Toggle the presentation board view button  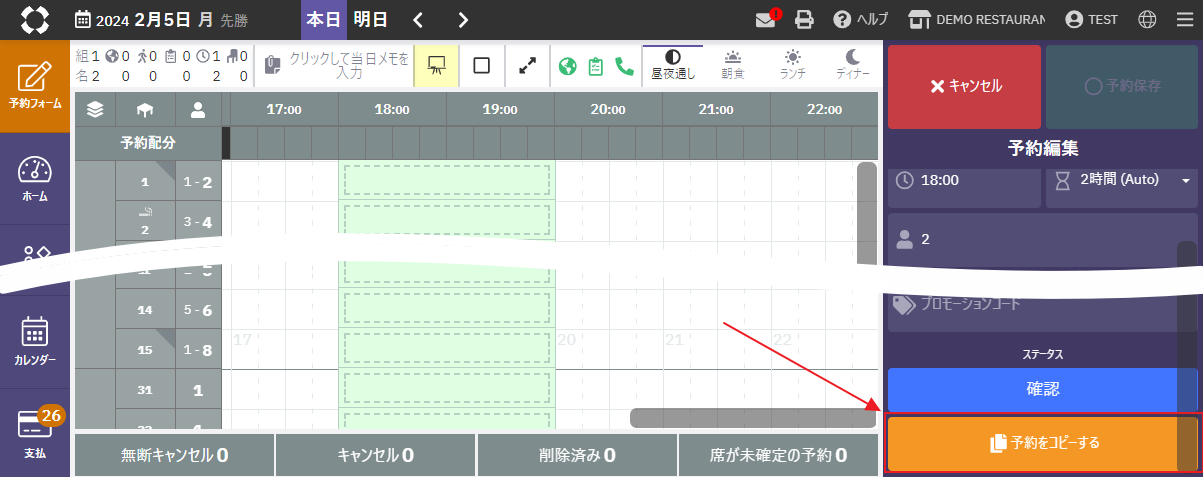click(x=436, y=66)
